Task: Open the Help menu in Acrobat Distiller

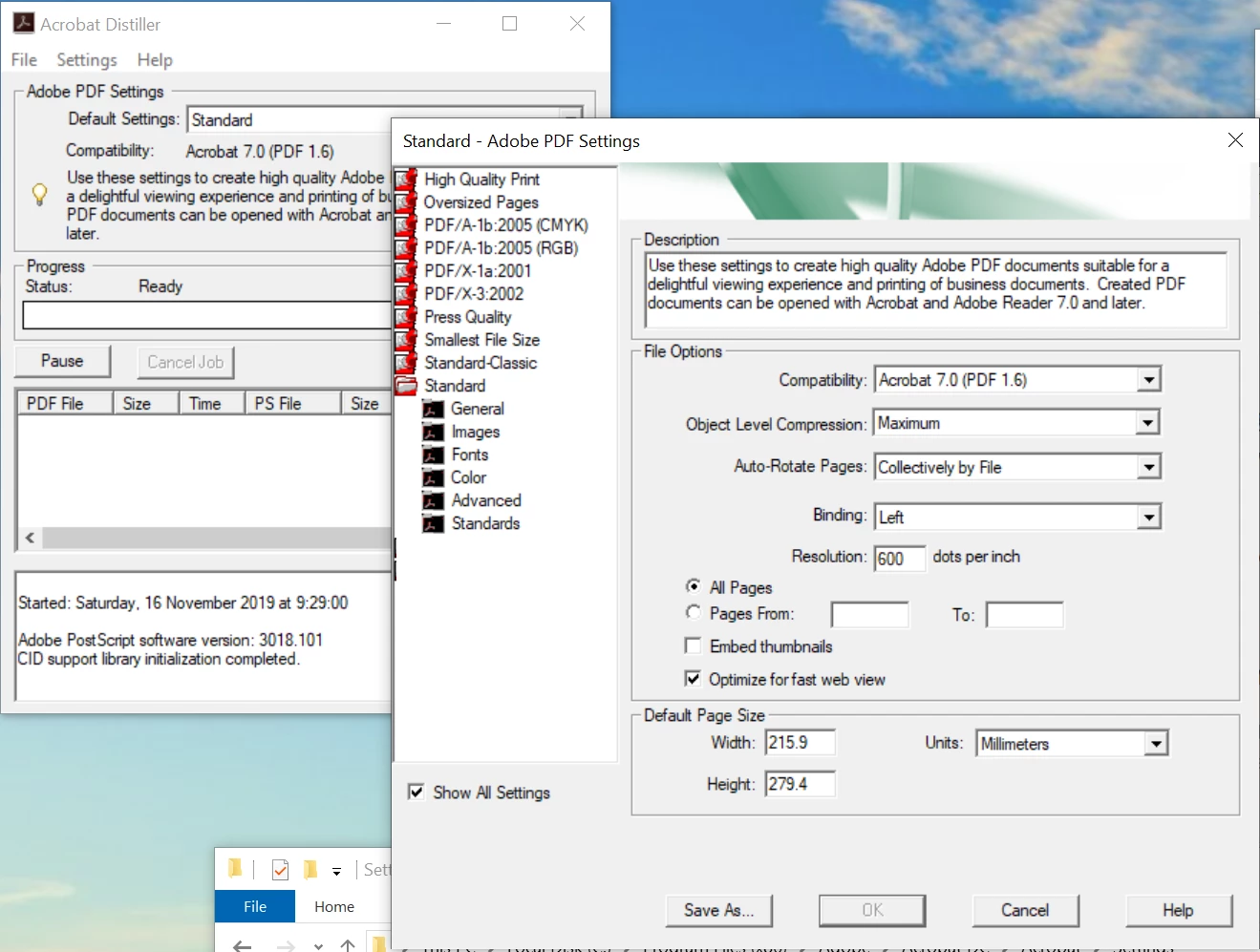Action: pos(155,59)
